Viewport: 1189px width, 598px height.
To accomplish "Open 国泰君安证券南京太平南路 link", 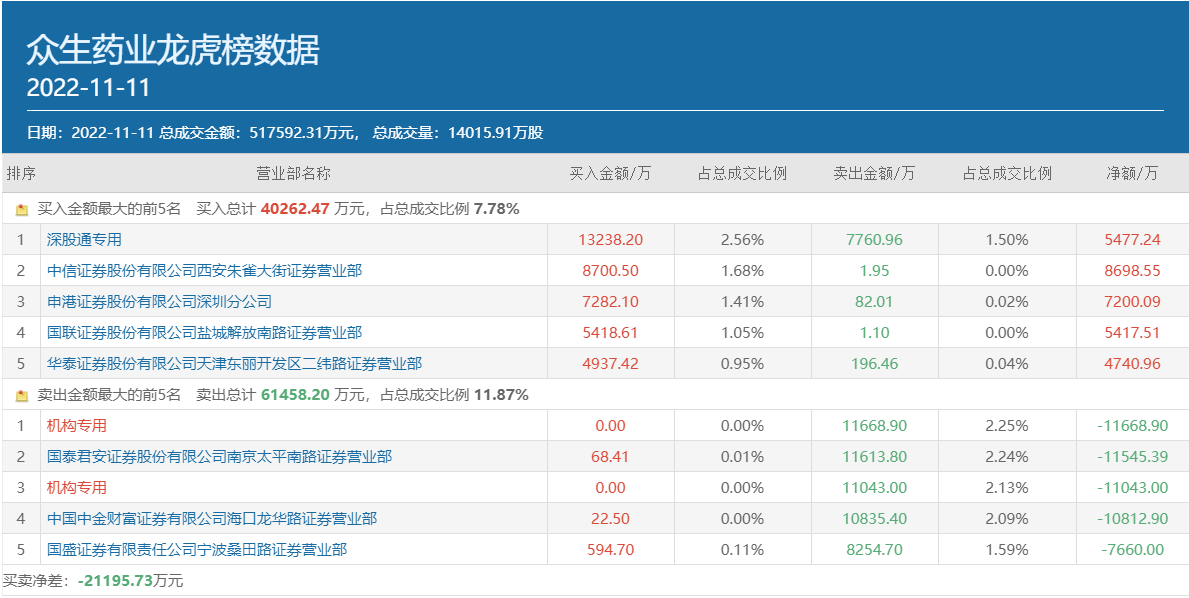I will click(219, 457).
